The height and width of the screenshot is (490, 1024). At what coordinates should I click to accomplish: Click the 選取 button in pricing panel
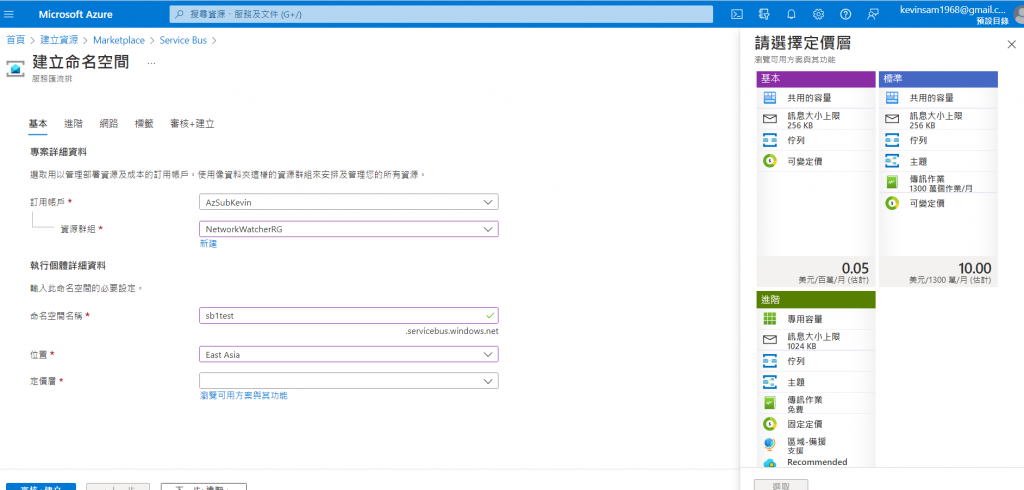780,485
